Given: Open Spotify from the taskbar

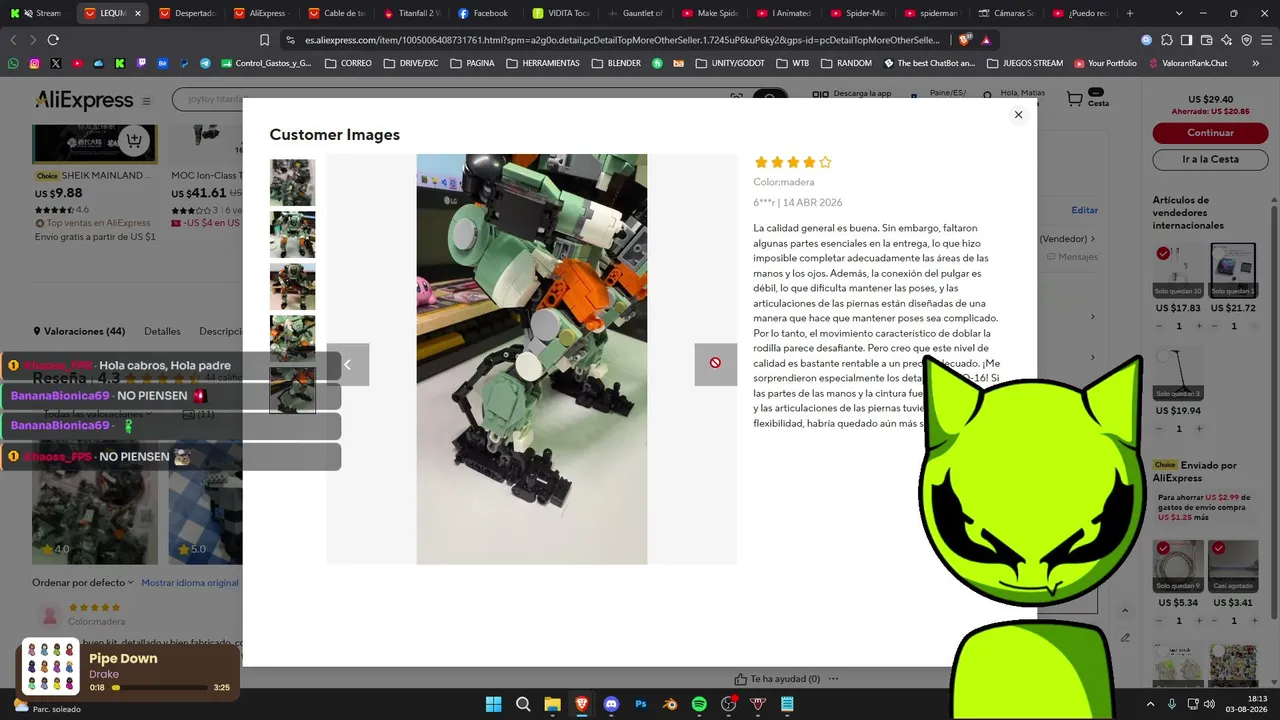Looking at the screenshot, I should tap(699, 704).
